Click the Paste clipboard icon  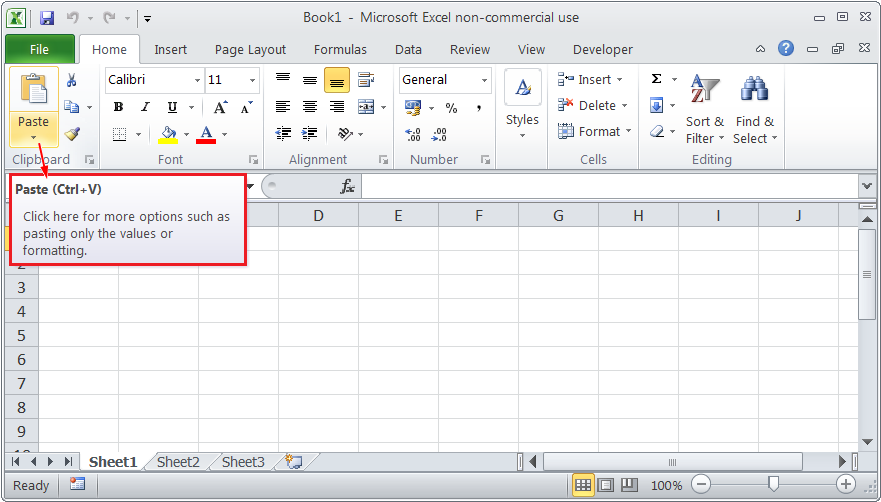pyautogui.click(x=34, y=89)
